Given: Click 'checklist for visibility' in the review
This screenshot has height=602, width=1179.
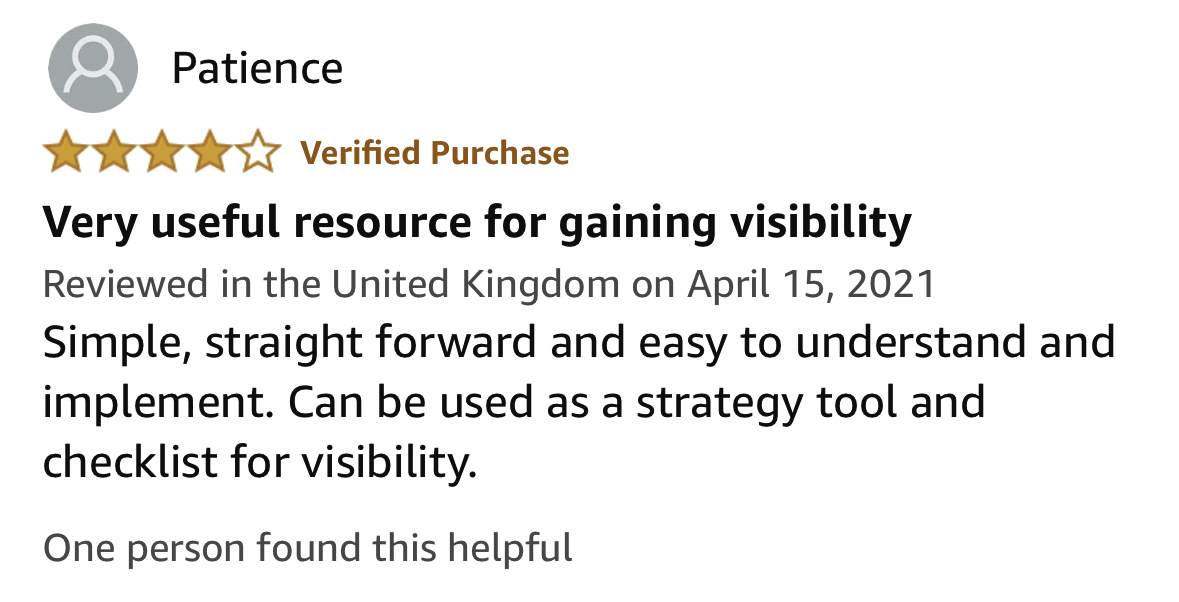Looking at the screenshot, I should tap(258, 462).
